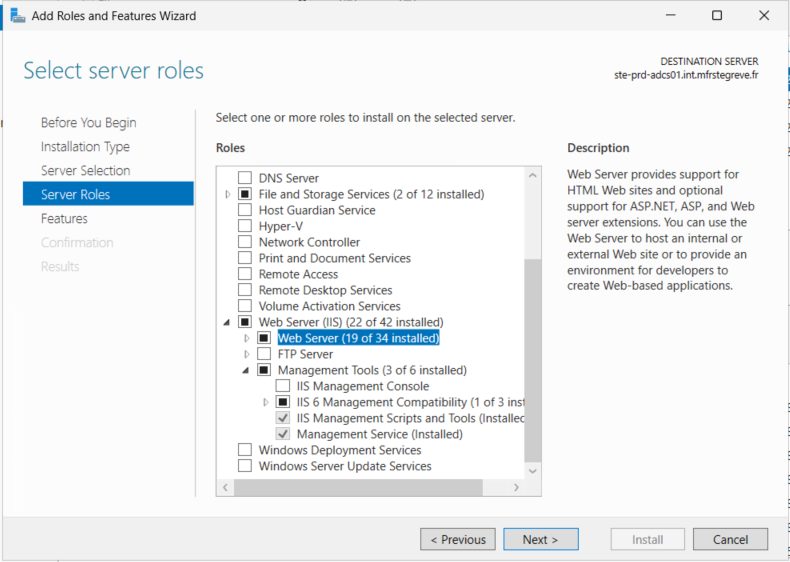The width and height of the screenshot is (790, 562).
Task: Check the IIS Management Console checkbox
Action: [283, 386]
